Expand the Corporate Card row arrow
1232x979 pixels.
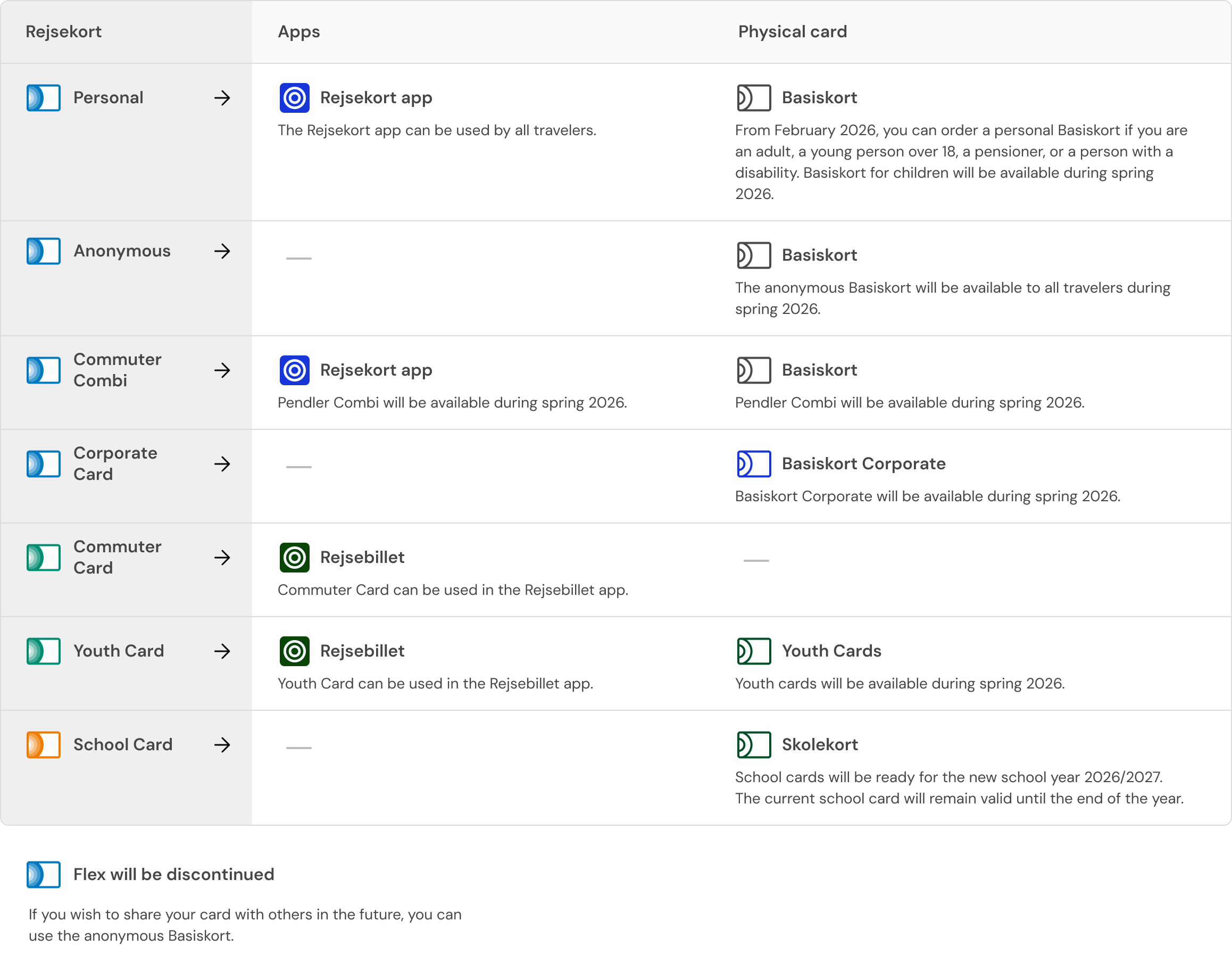pyautogui.click(x=222, y=463)
